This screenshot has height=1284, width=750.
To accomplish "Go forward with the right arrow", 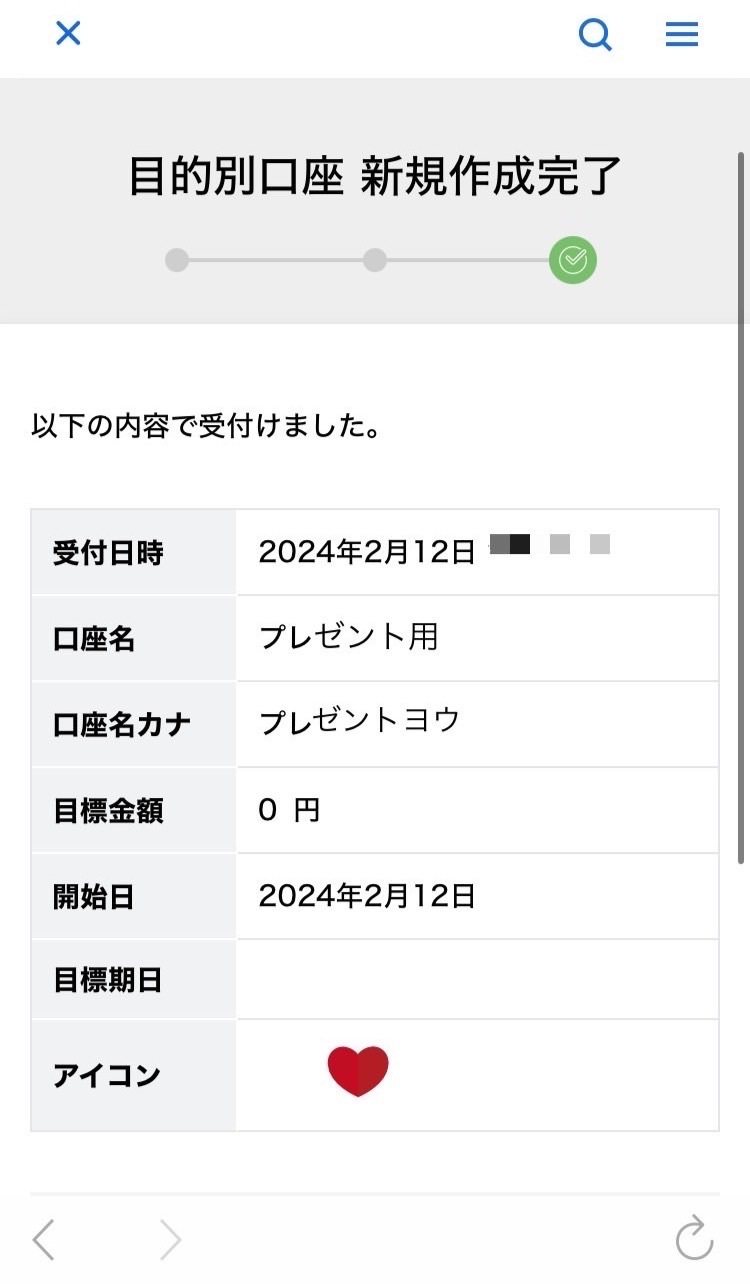I will tap(171, 1240).
